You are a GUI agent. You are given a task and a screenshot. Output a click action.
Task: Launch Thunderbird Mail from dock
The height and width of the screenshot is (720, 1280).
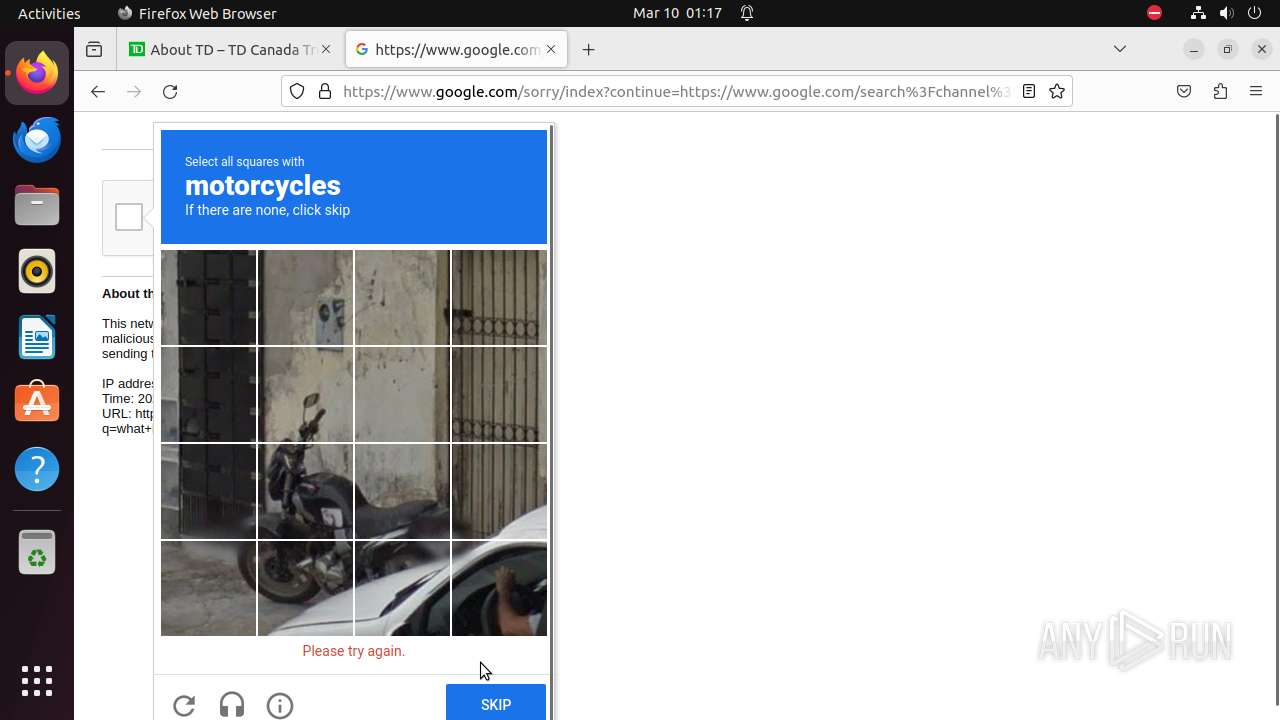(37, 139)
